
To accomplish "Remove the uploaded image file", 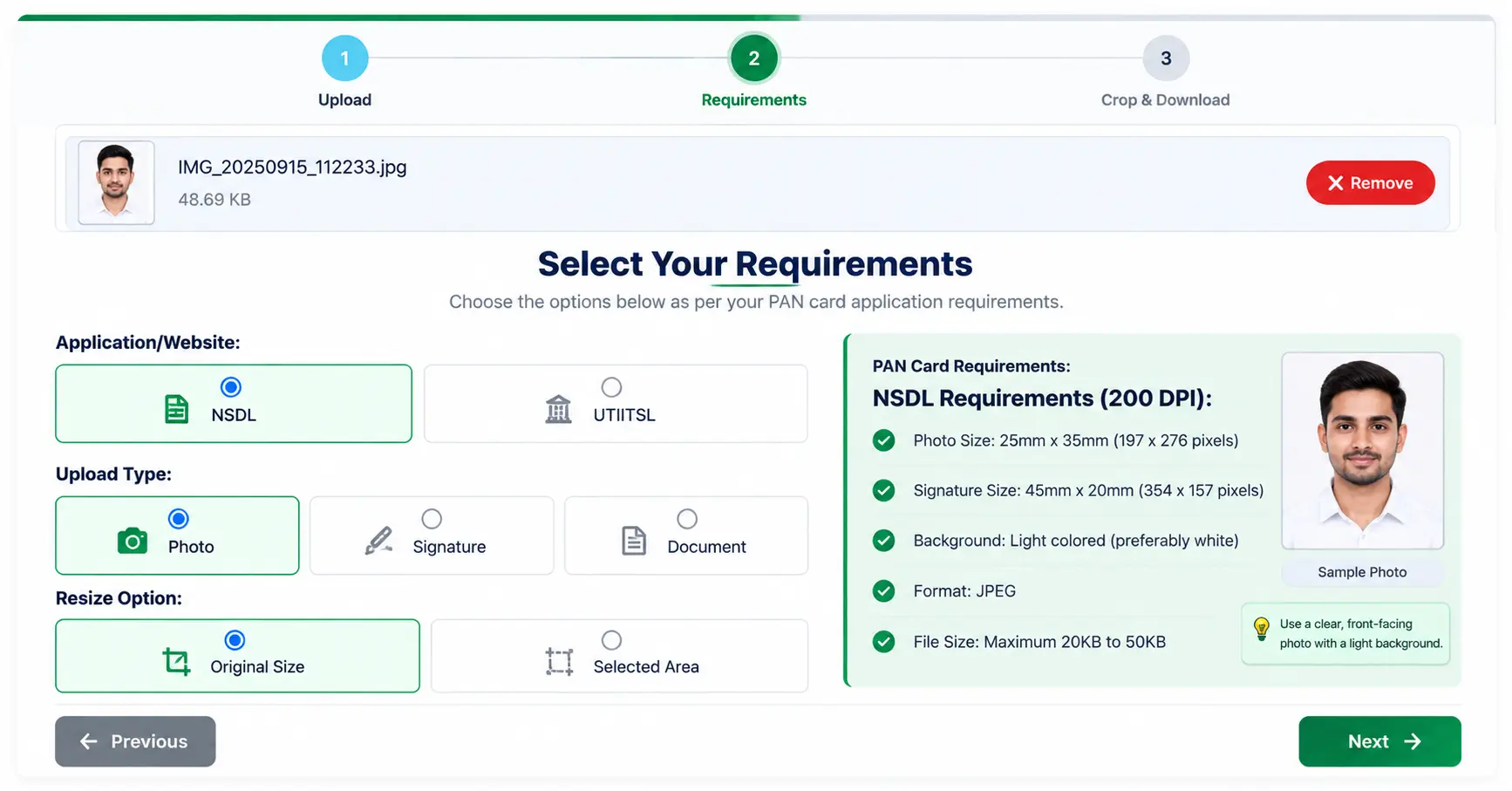I will coord(1370,183).
